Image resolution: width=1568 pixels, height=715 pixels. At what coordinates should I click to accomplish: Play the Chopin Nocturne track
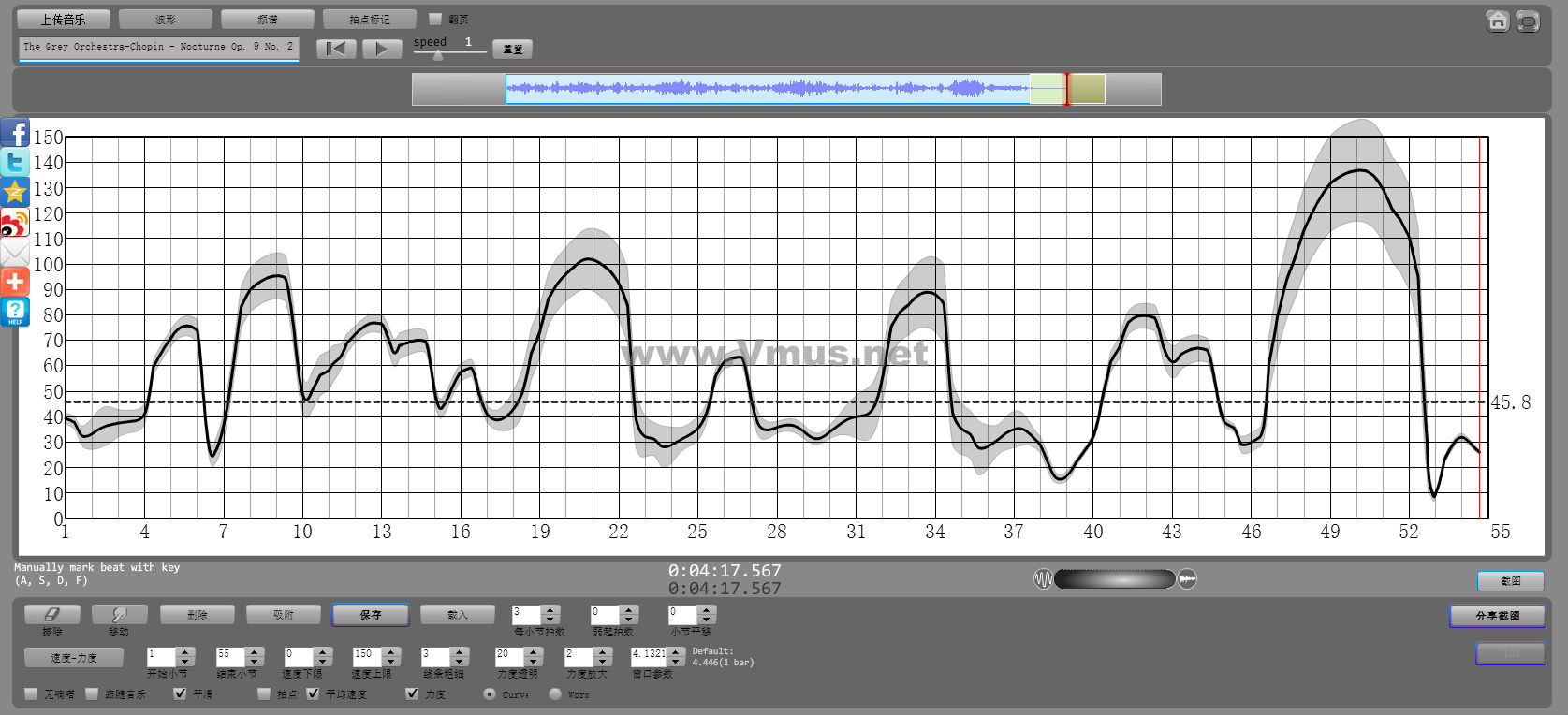[x=381, y=49]
